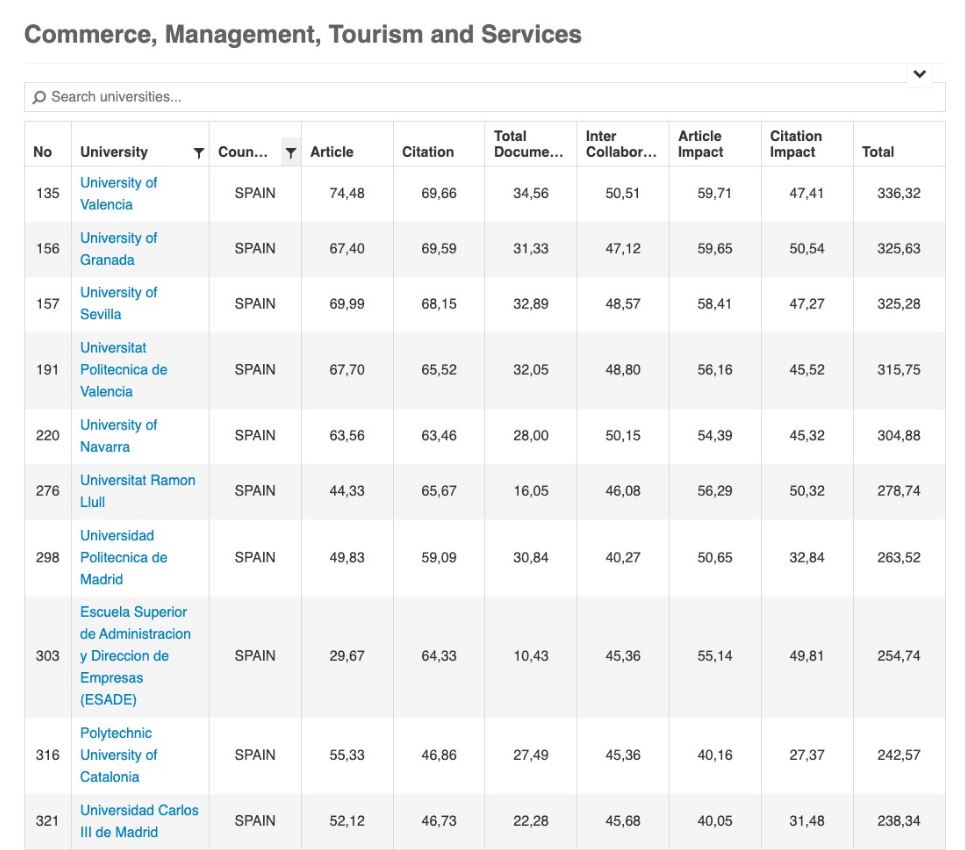This screenshot has height=850, width=965.
Task: Select the total value 242,57
Action: (899, 755)
